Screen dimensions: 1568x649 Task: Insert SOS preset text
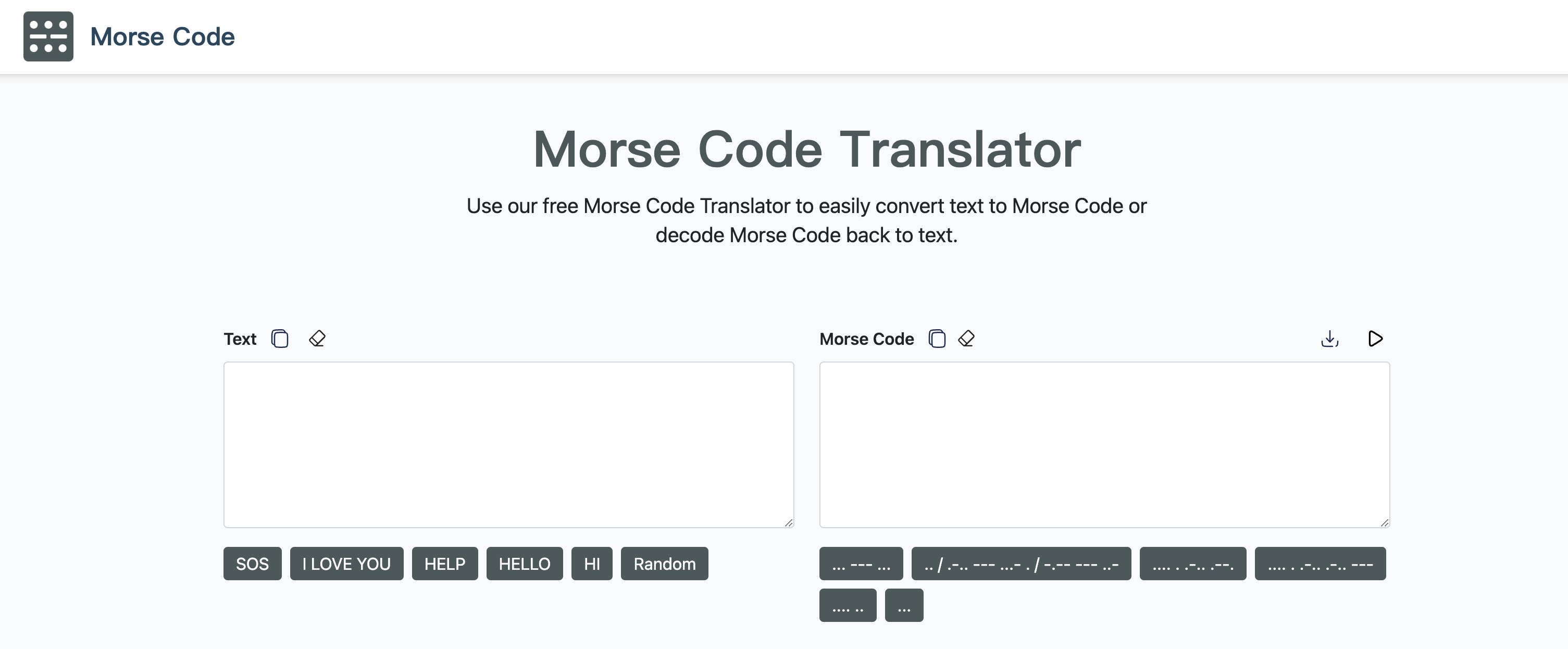point(252,564)
